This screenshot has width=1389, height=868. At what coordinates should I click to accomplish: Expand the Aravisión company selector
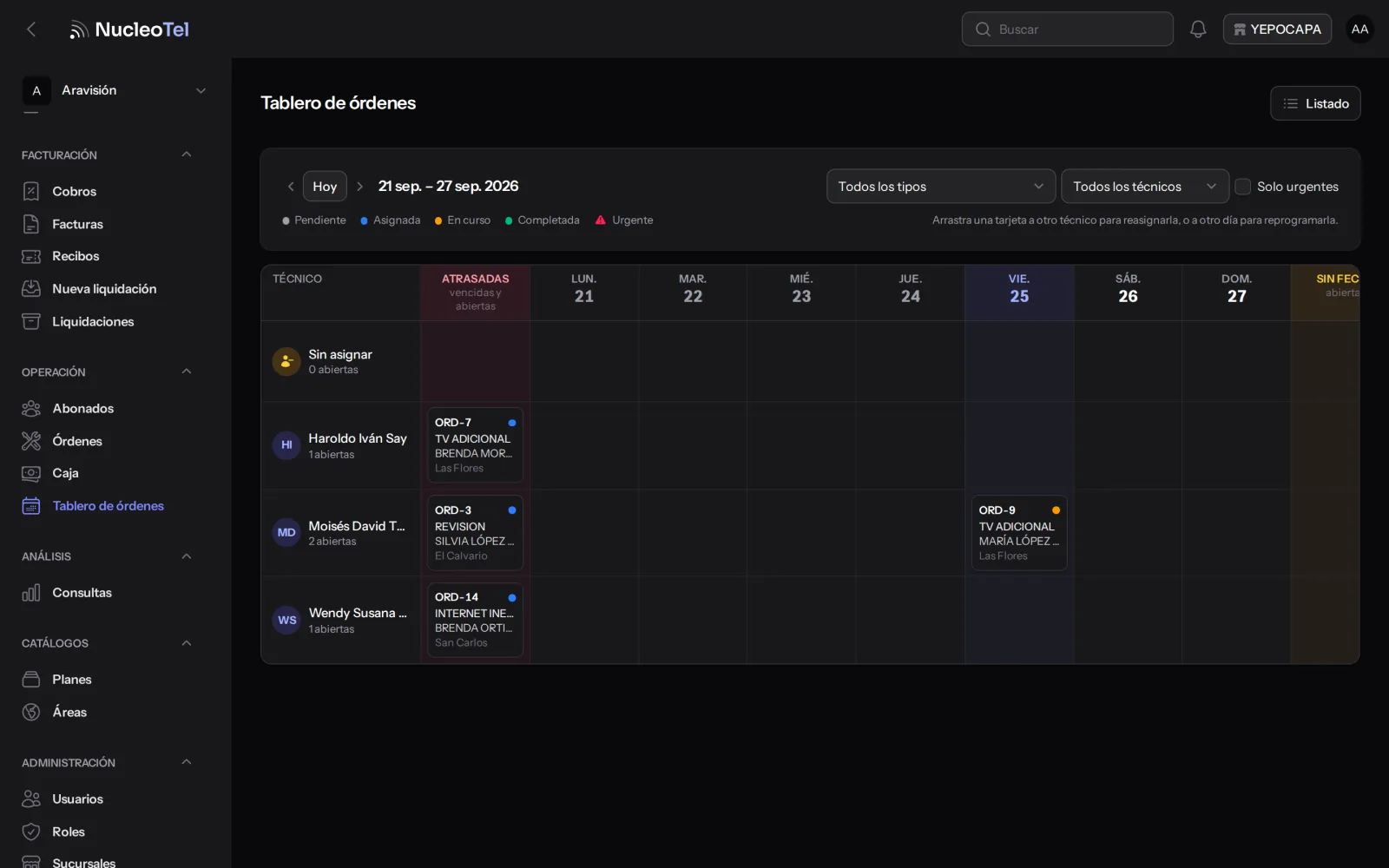pyautogui.click(x=115, y=90)
